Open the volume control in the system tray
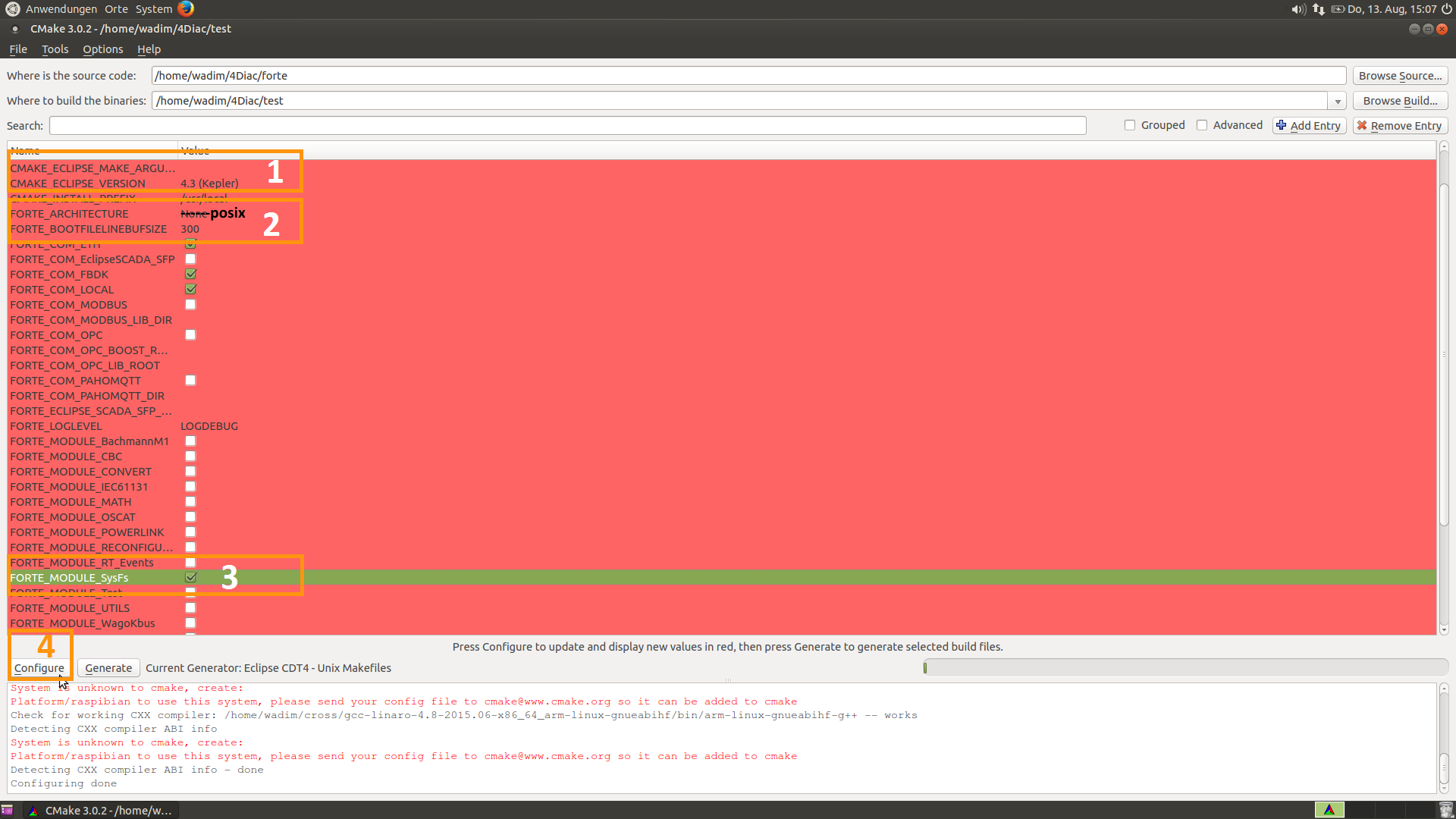This screenshot has width=1456, height=819. [x=1298, y=9]
